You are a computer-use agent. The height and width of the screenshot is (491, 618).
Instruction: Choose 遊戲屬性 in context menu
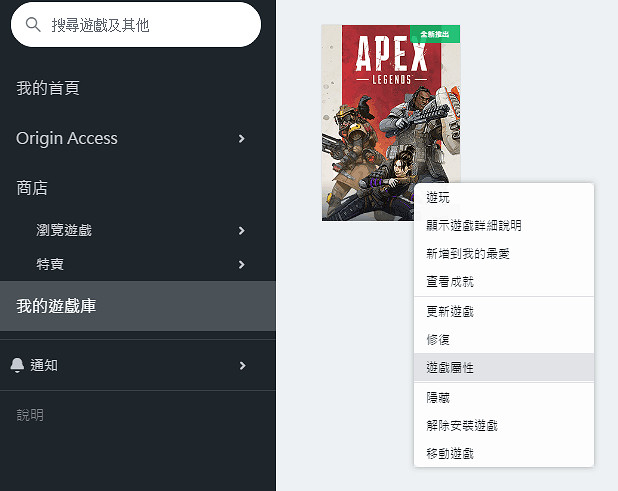coord(504,367)
